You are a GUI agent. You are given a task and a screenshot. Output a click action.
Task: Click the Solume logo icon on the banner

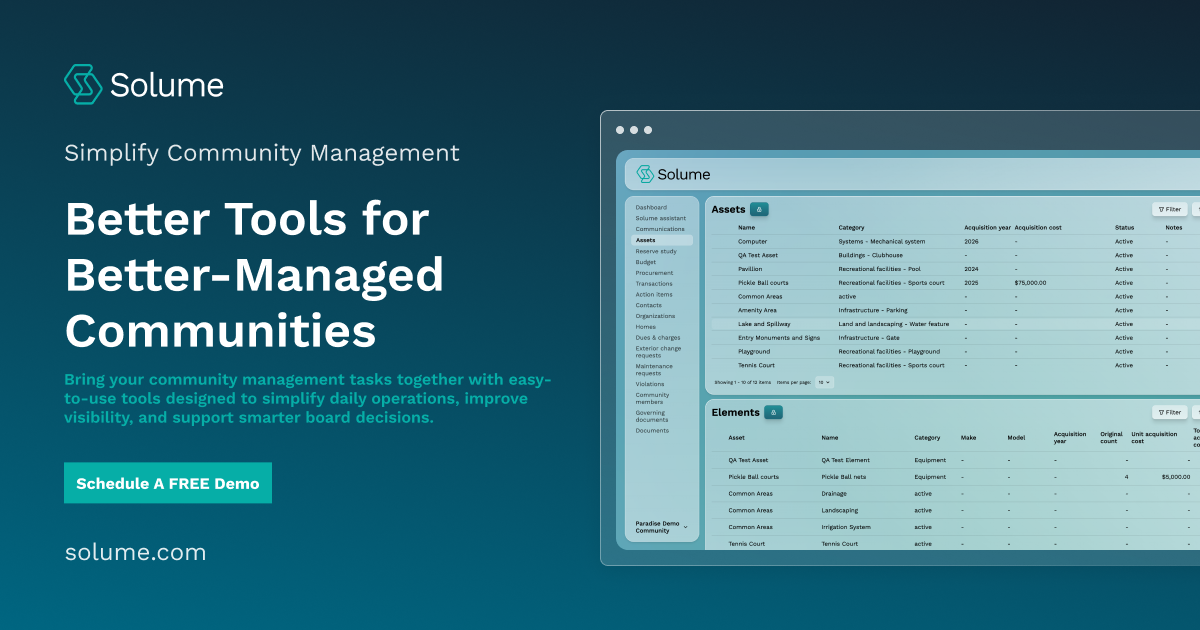(x=83, y=84)
